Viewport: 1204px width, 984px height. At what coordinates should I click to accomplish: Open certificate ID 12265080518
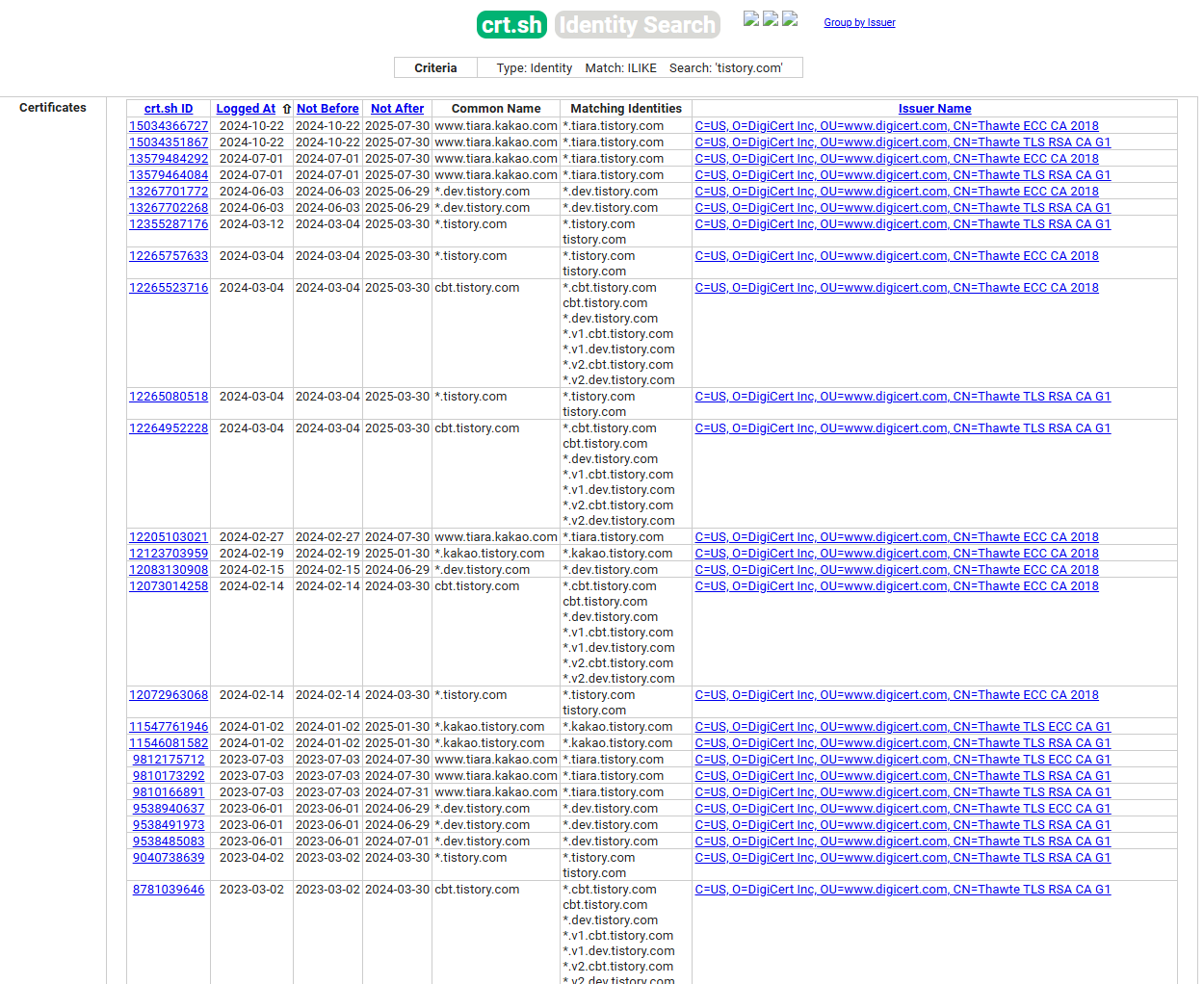coord(169,397)
